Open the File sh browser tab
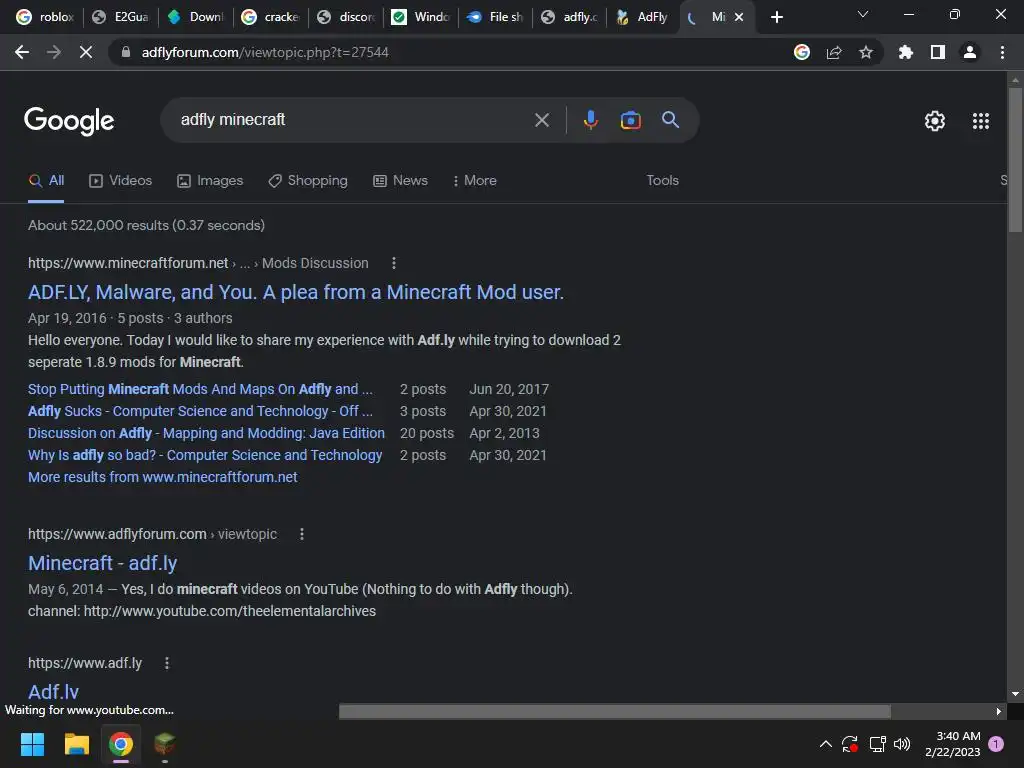 [496, 17]
